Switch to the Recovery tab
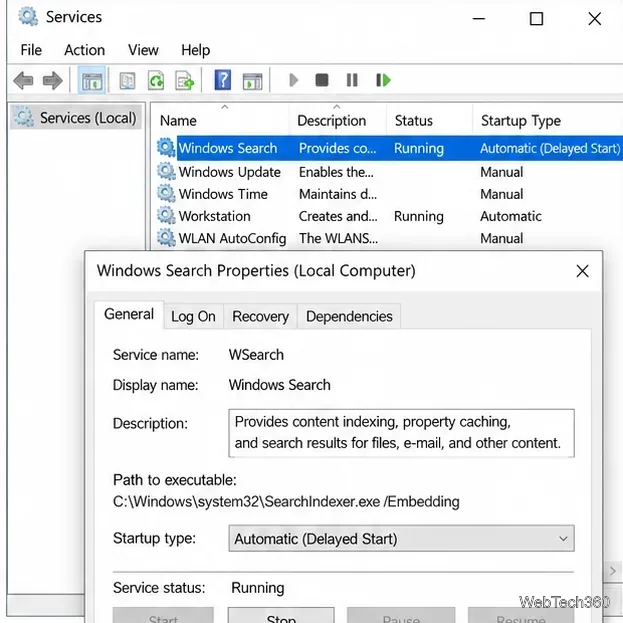This screenshot has width=623, height=623. [x=261, y=317]
